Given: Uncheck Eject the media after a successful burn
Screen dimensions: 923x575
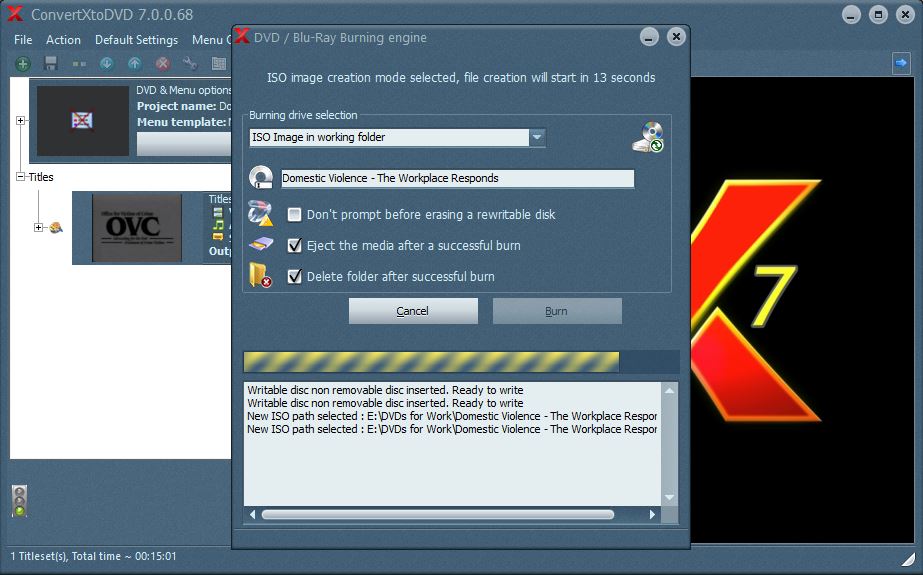Looking at the screenshot, I should (294, 245).
